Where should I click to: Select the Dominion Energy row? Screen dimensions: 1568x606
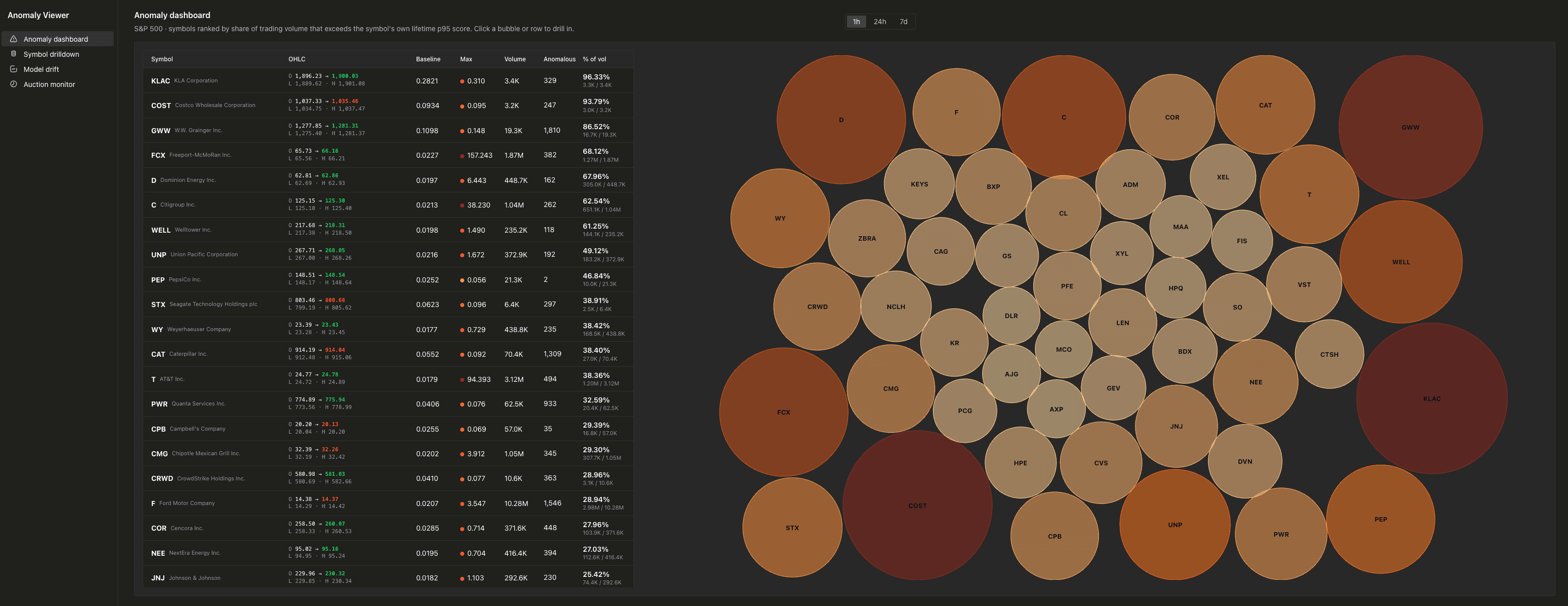388,180
